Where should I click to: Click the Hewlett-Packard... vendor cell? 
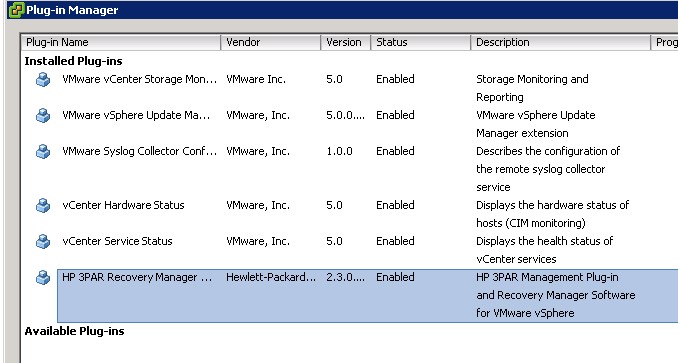[x=271, y=277]
